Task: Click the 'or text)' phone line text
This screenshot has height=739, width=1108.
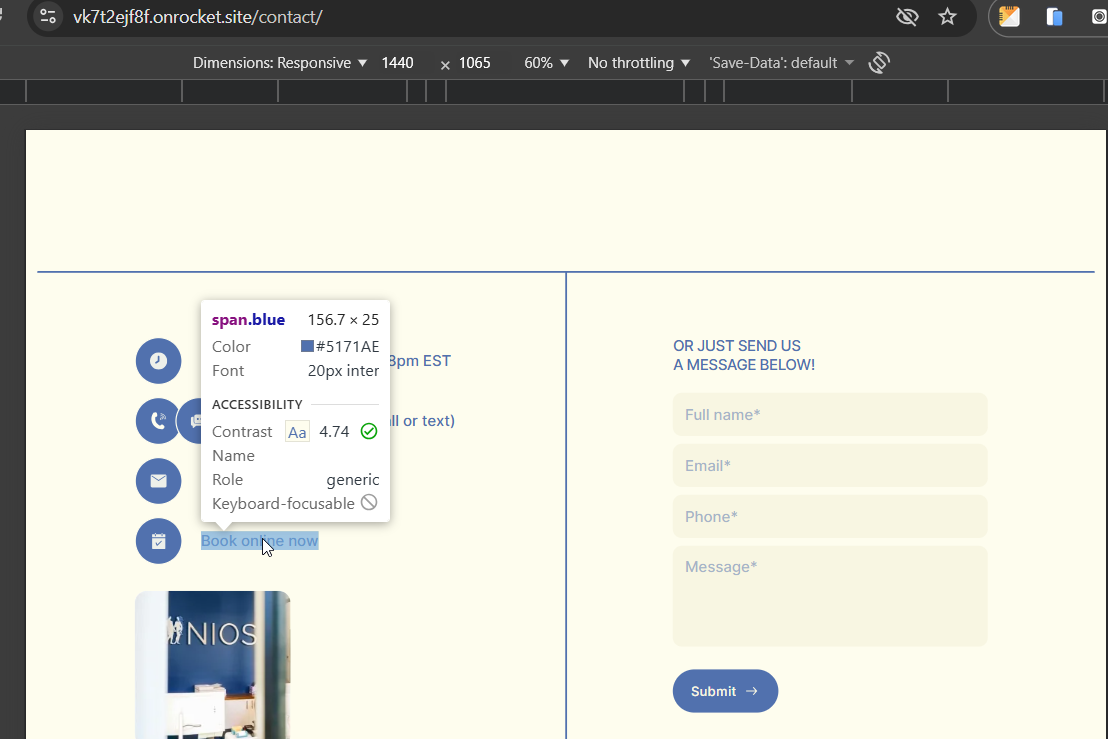Action: (428, 421)
